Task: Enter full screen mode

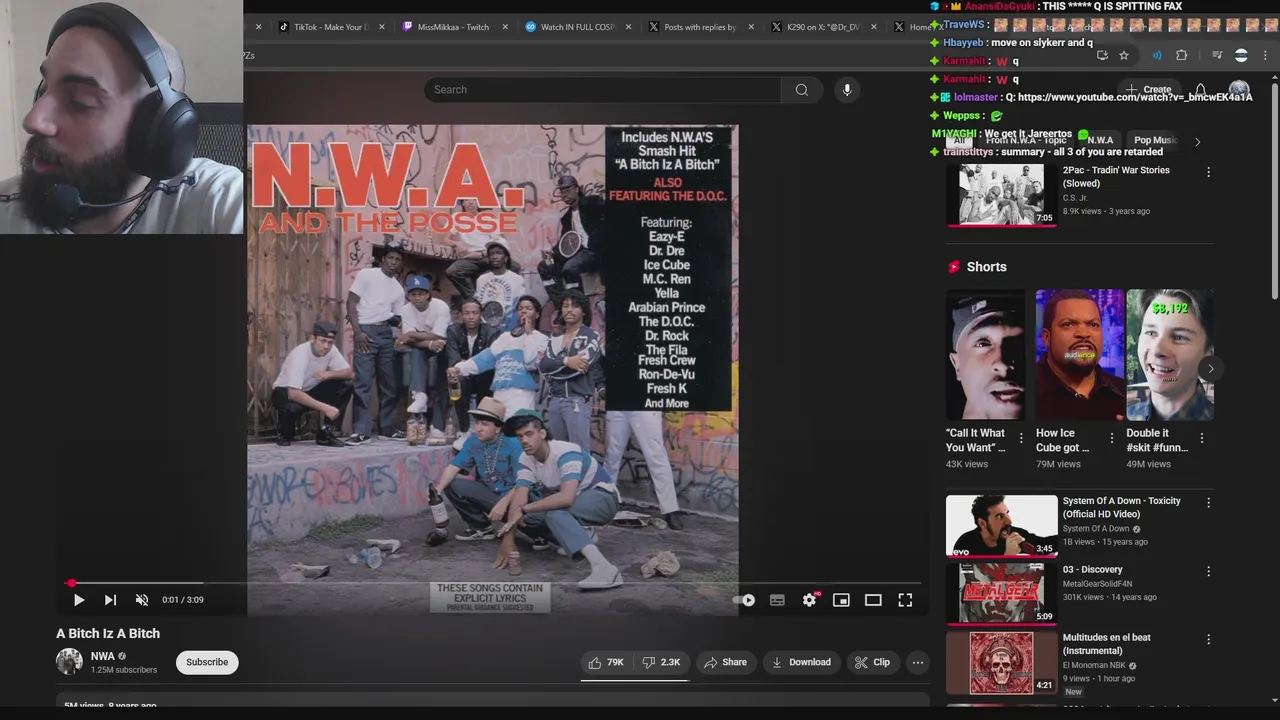Action: (905, 600)
